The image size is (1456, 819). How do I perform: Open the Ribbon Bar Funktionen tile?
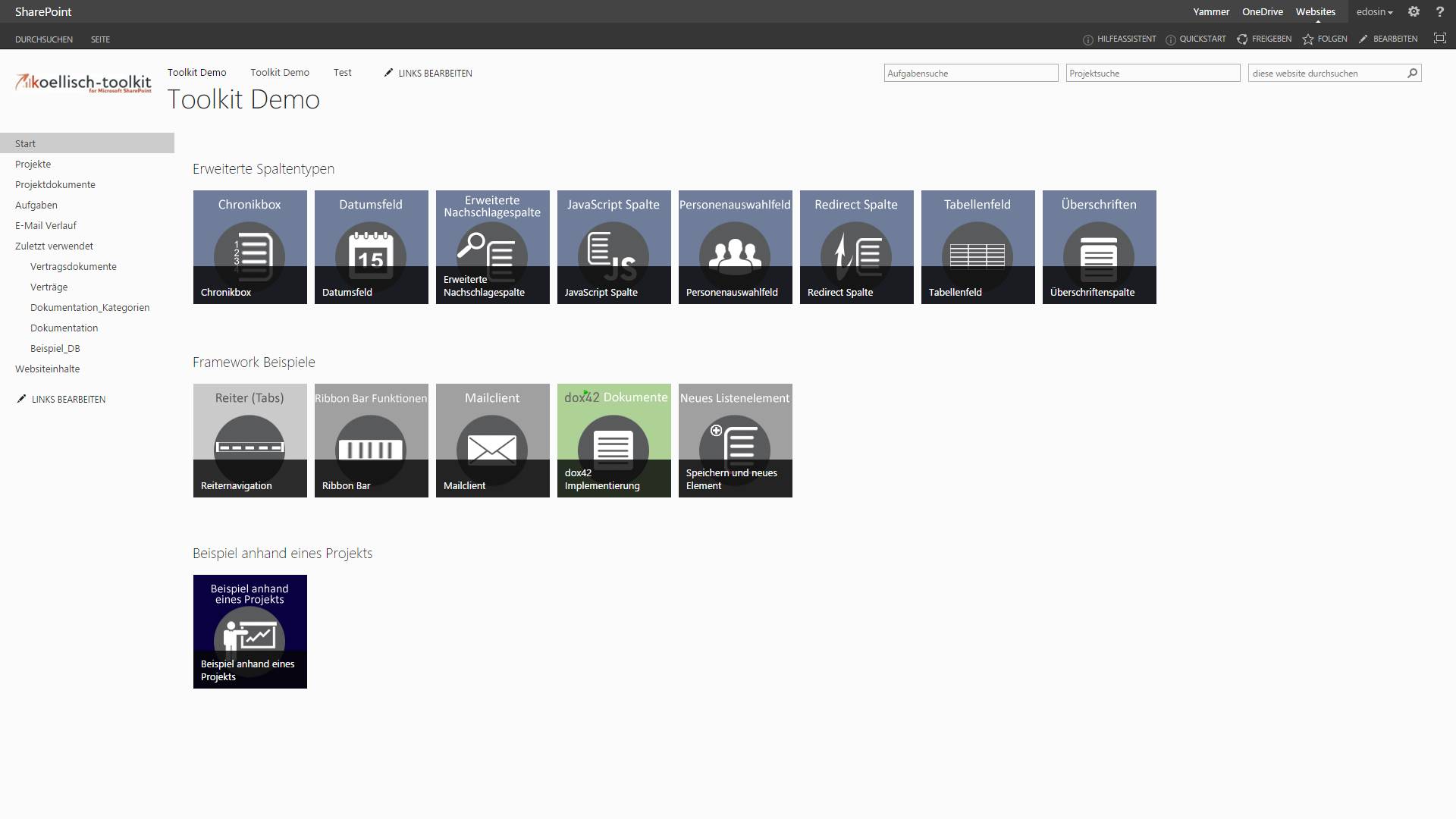coord(372,441)
